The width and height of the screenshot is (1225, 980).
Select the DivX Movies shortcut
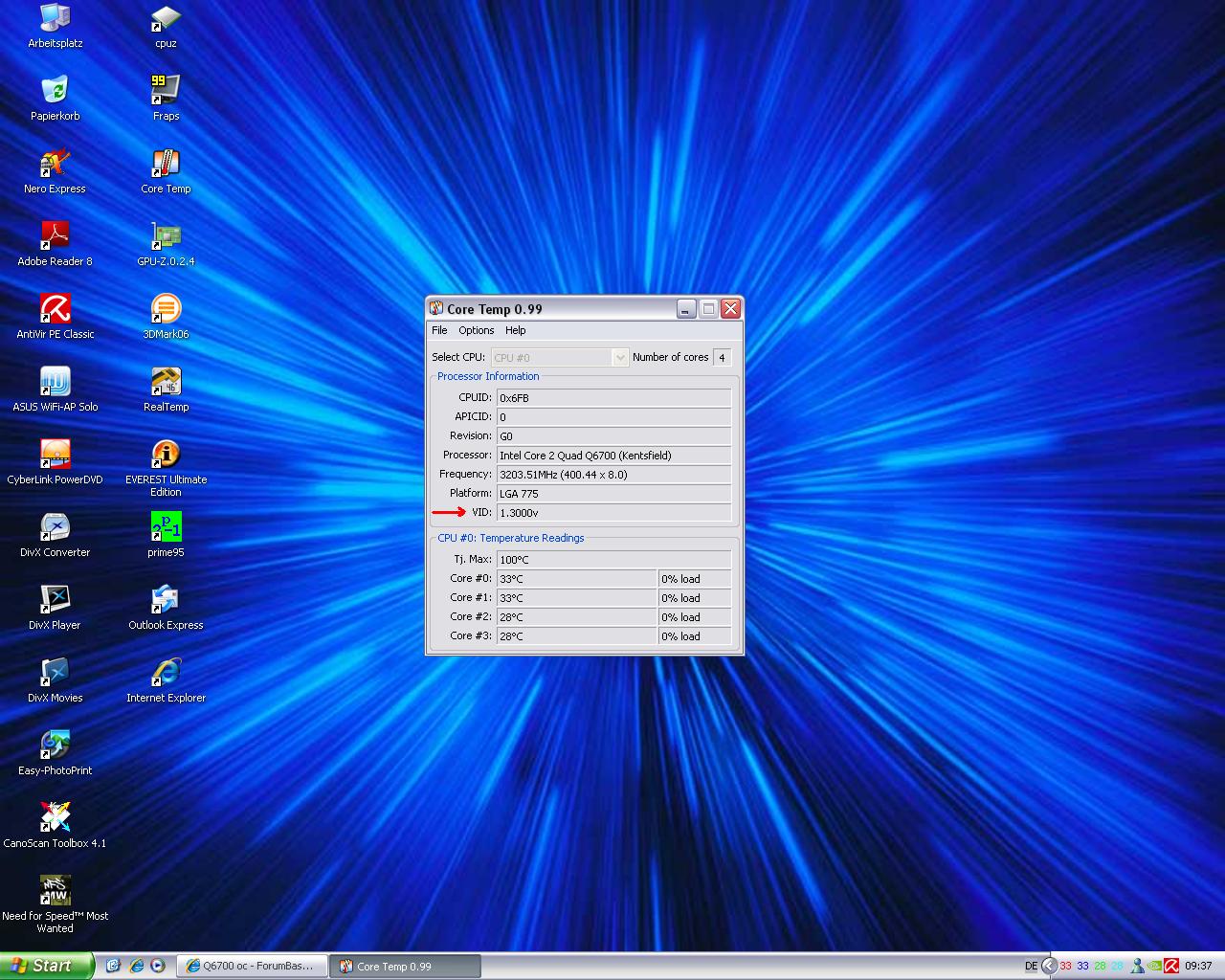click(55, 680)
